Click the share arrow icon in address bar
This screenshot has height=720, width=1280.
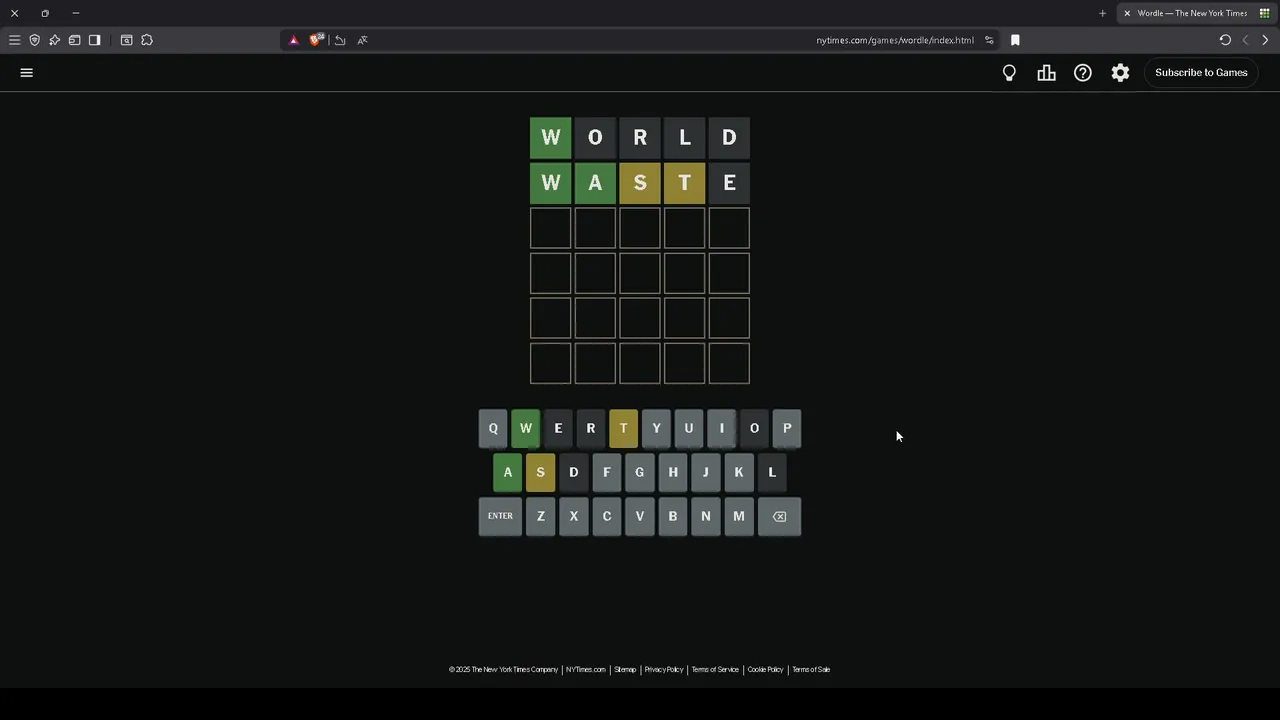point(340,40)
